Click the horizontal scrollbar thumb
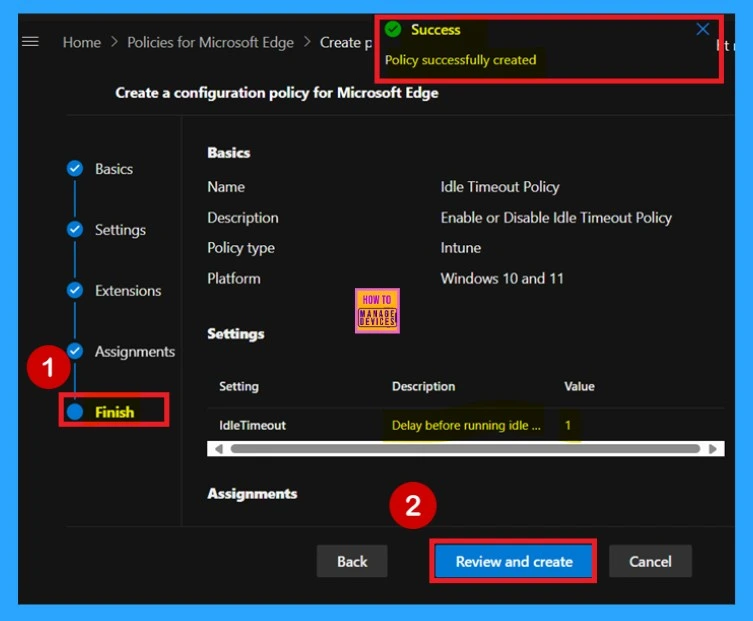Screen dimensions: 753x621 (465, 449)
